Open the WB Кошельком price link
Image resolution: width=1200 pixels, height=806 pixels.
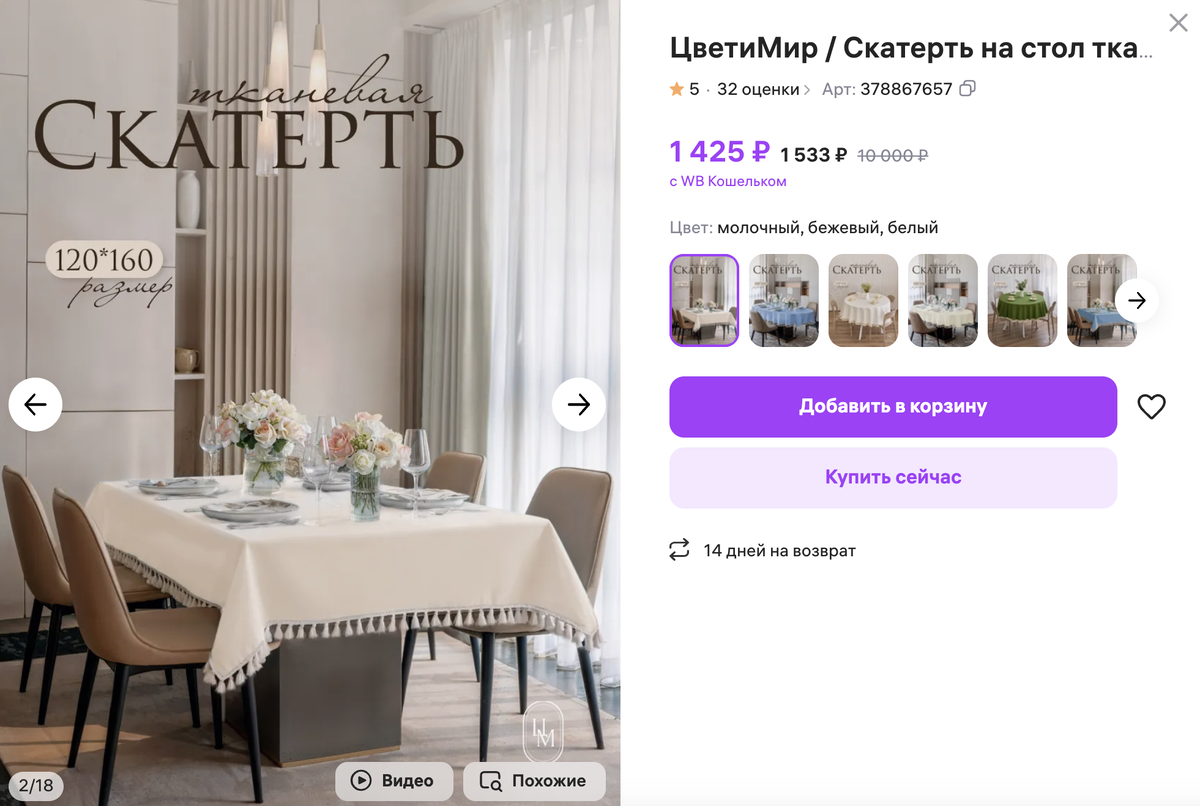click(728, 181)
